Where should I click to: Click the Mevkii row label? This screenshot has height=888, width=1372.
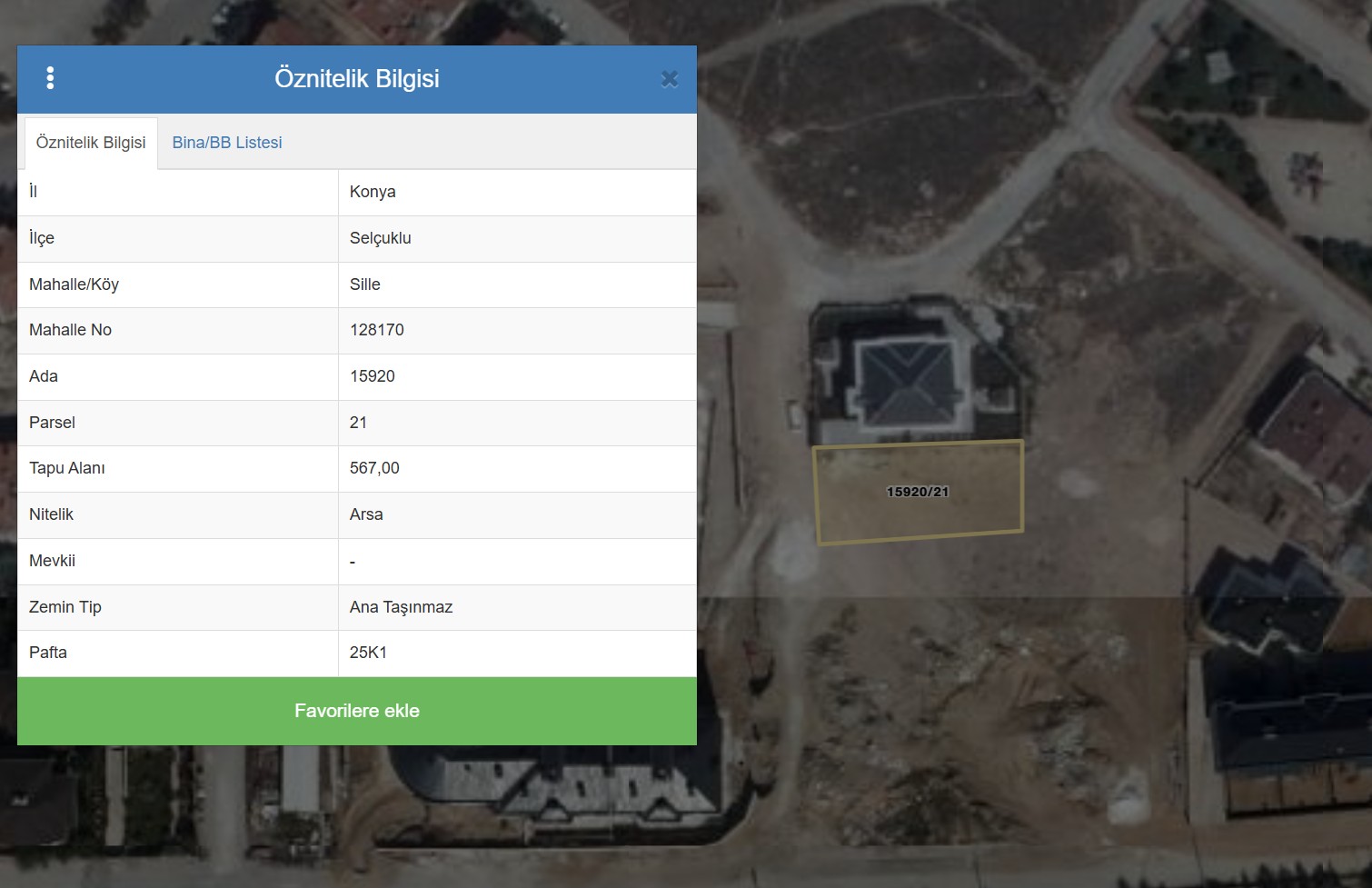coord(53,561)
